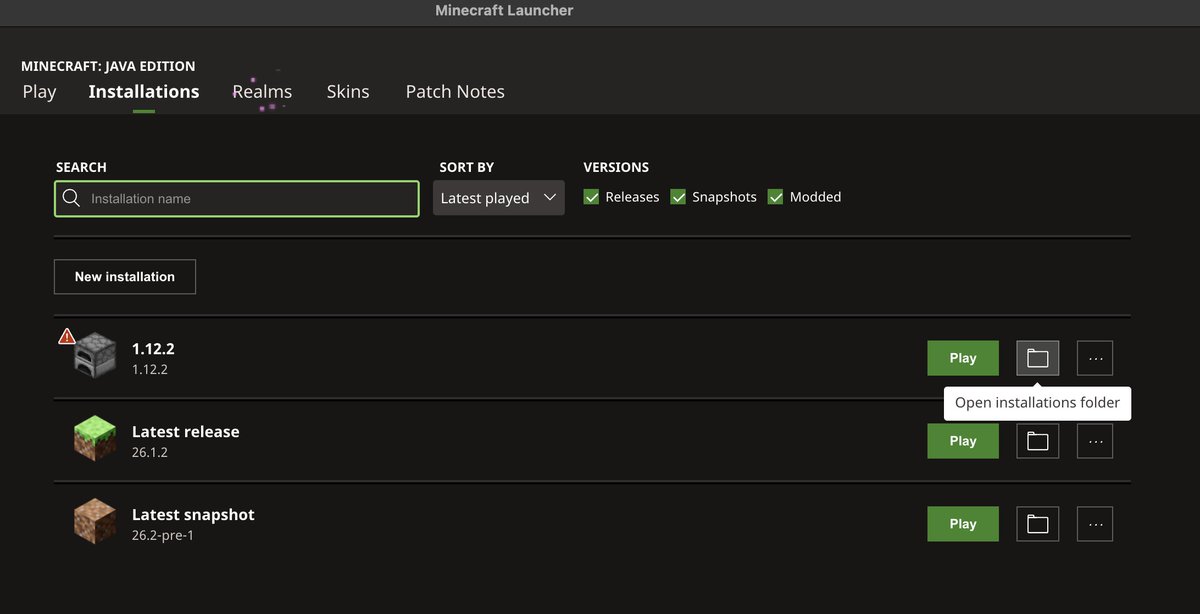
Task: Click the red warning triangle on 1.12.2
Action: 67,336
